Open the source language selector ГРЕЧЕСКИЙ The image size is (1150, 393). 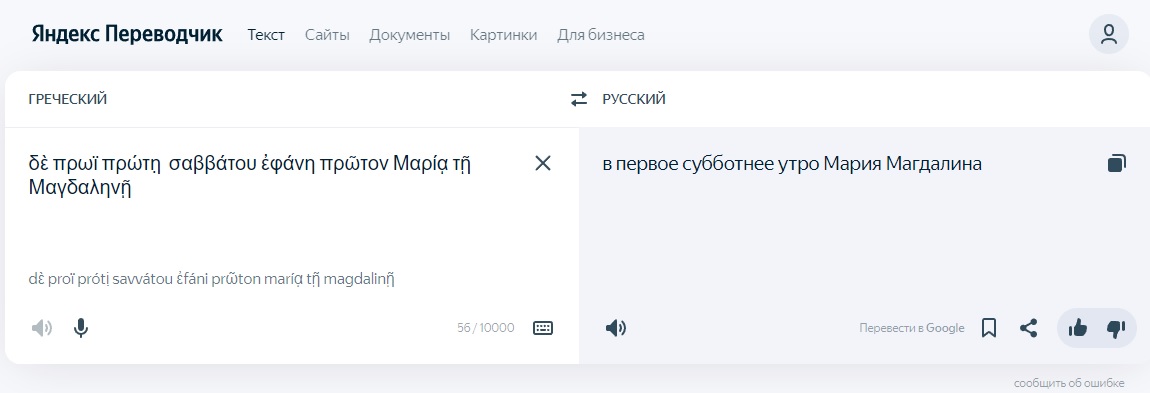pyautogui.click(x=67, y=99)
